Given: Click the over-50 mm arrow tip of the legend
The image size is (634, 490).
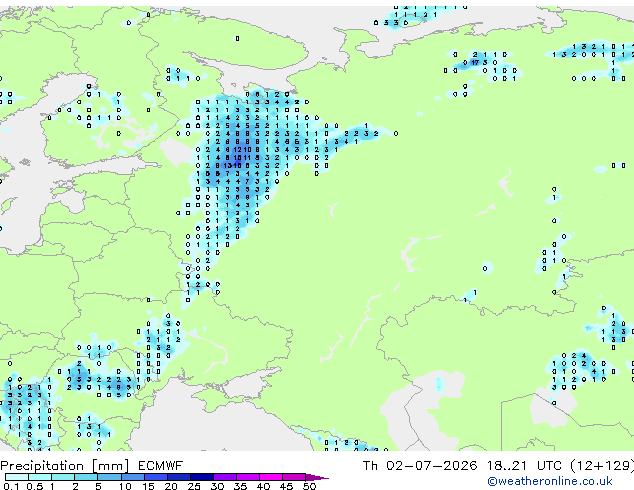Looking at the screenshot, I should pos(317,477).
